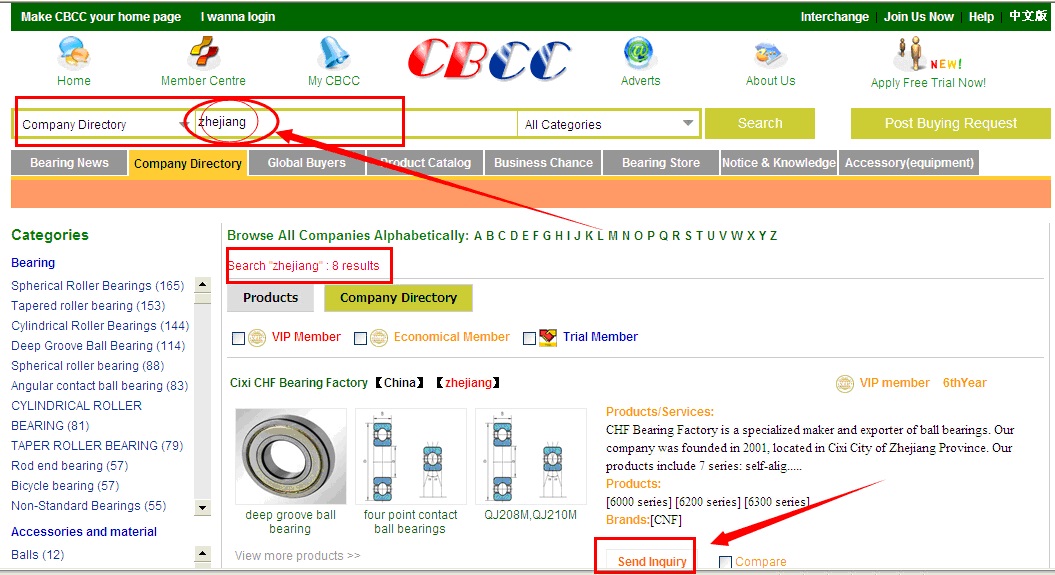1055x575 pixels.
Task: Click the About Us icon
Action: pyautogui.click(x=770, y=53)
